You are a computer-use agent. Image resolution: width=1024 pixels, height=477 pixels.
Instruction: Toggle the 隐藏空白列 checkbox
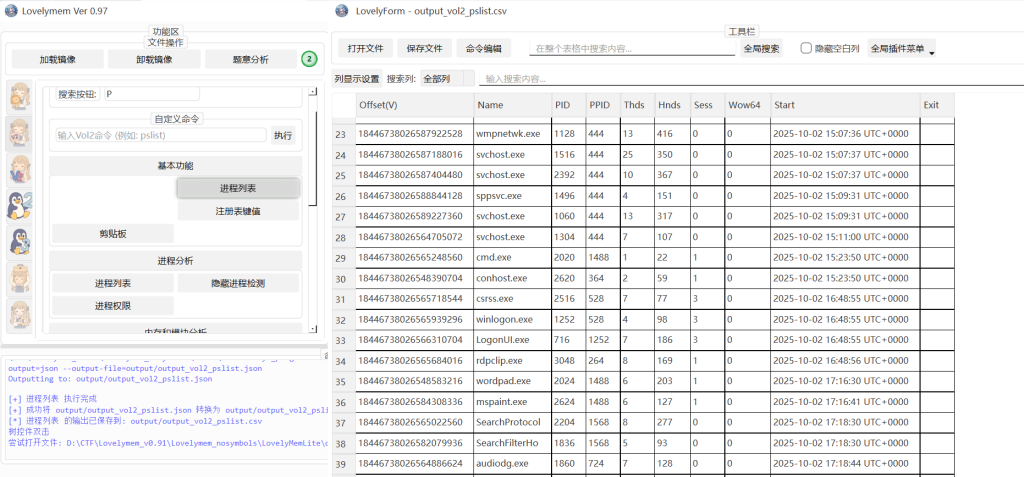point(806,48)
